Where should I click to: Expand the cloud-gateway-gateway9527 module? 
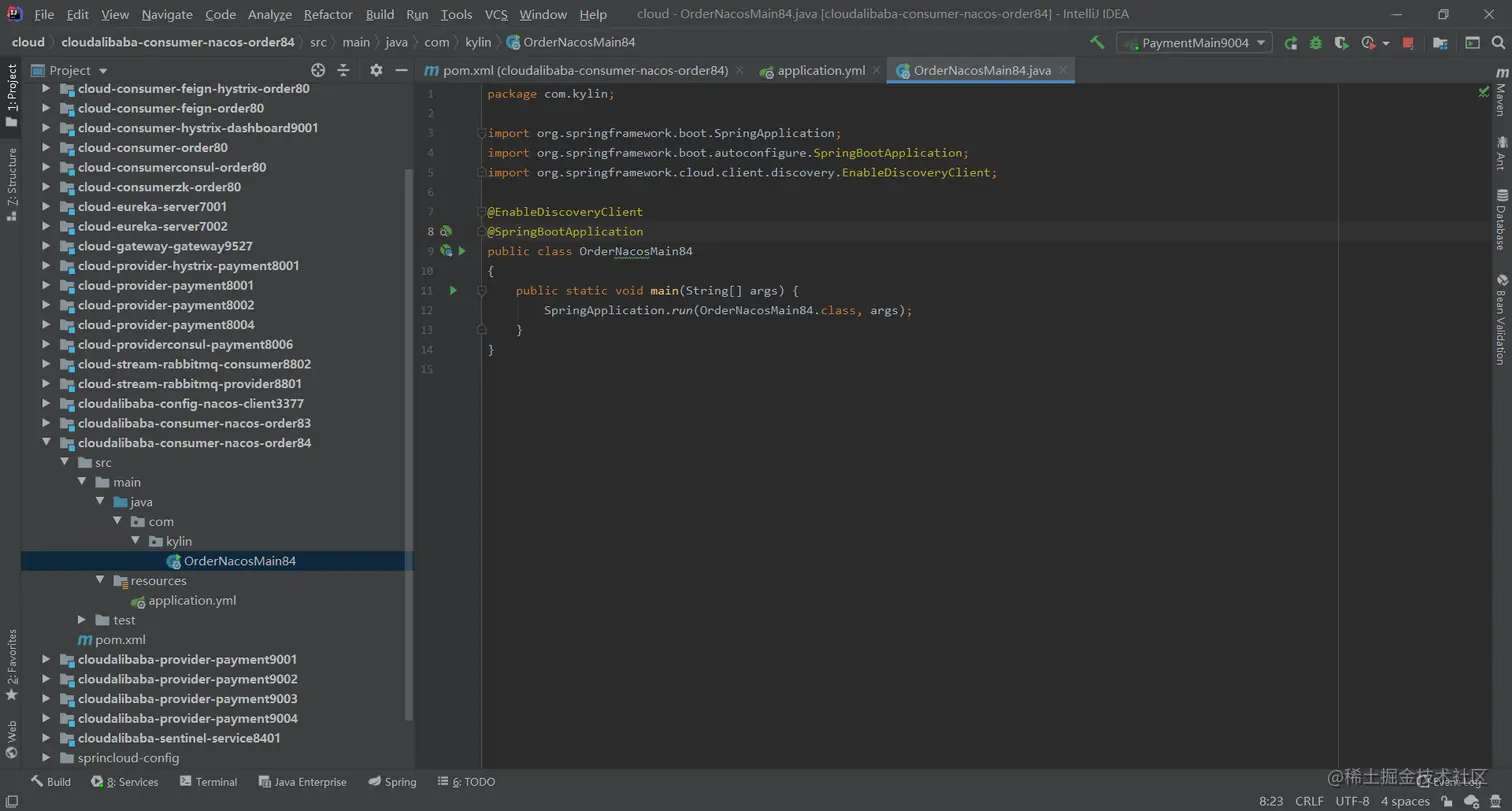pos(46,246)
